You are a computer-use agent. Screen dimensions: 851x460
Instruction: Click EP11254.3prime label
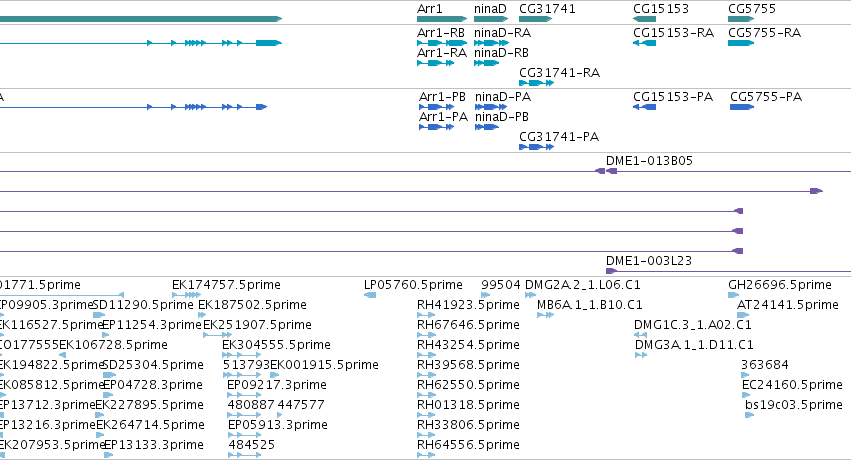coord(152,325)
